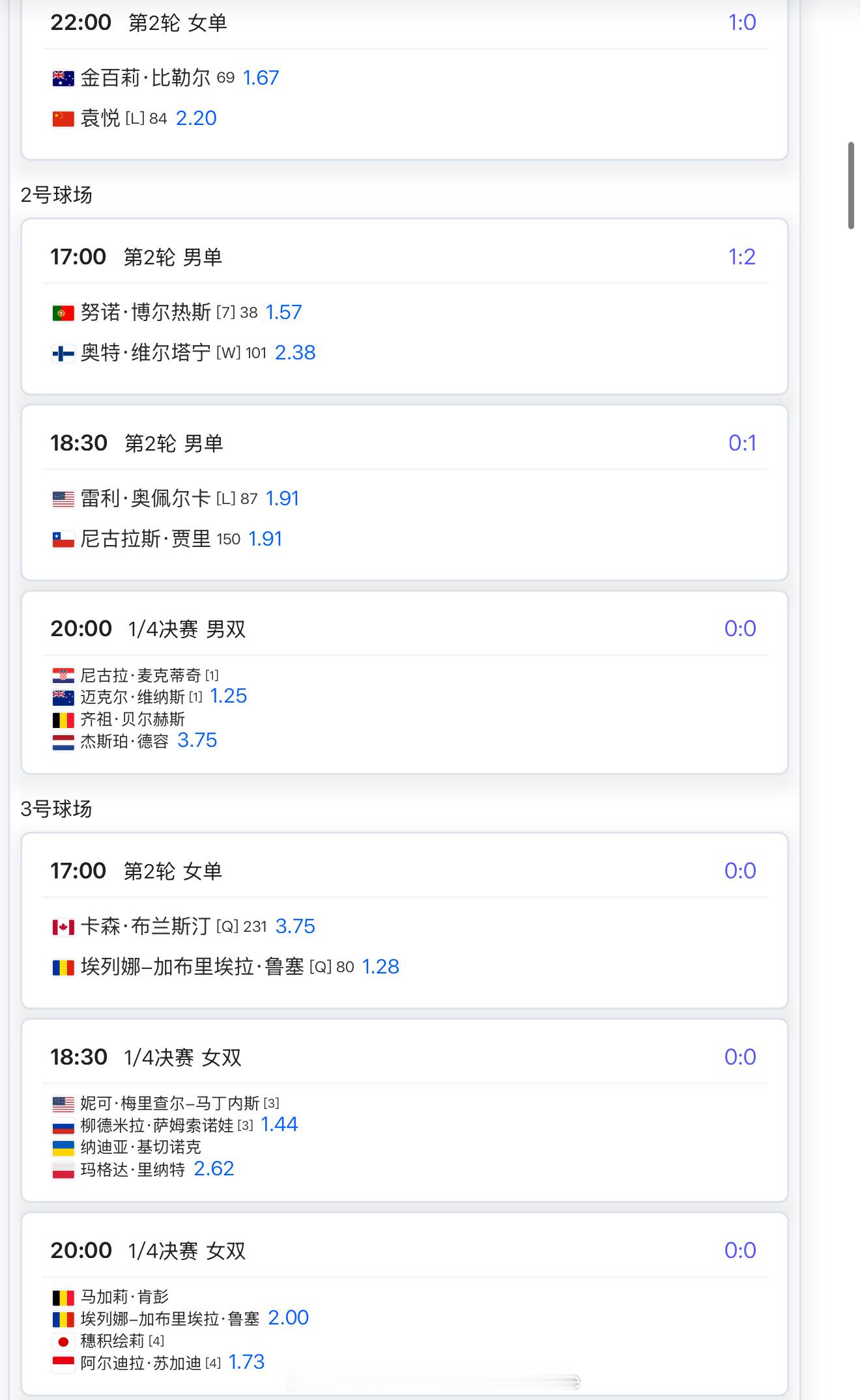Click the USA flag beside 雷利·奥佩尔卡

pos(63,499)
